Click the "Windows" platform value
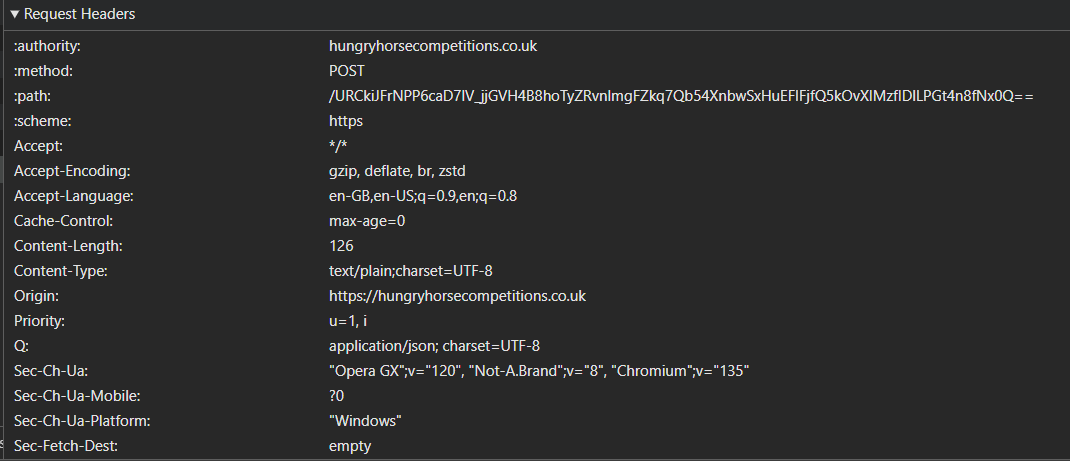1070x461 pixels. (365, 421)
